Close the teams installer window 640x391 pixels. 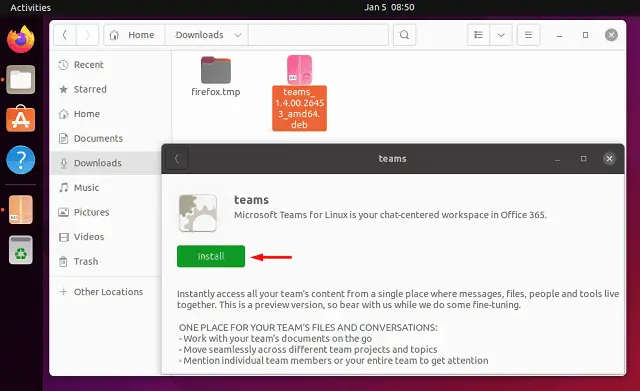[x=609, y=158]
